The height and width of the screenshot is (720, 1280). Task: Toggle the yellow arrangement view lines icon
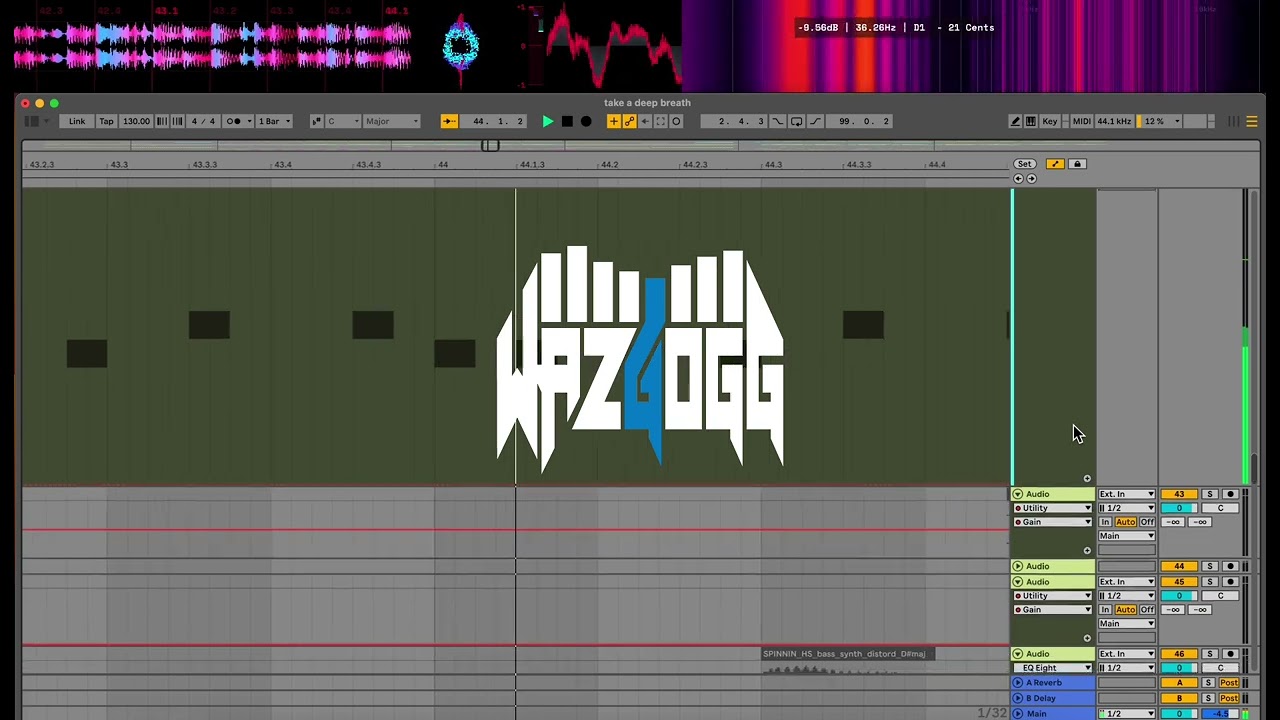tap(1251, 121)
